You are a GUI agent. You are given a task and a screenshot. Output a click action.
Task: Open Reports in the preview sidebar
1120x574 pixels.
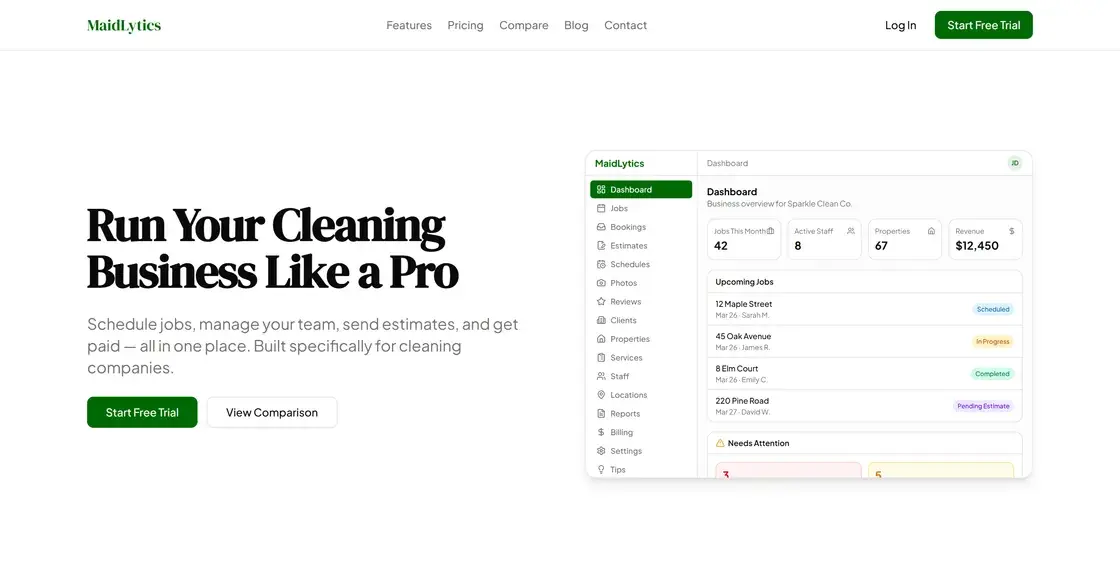point(641,414)
